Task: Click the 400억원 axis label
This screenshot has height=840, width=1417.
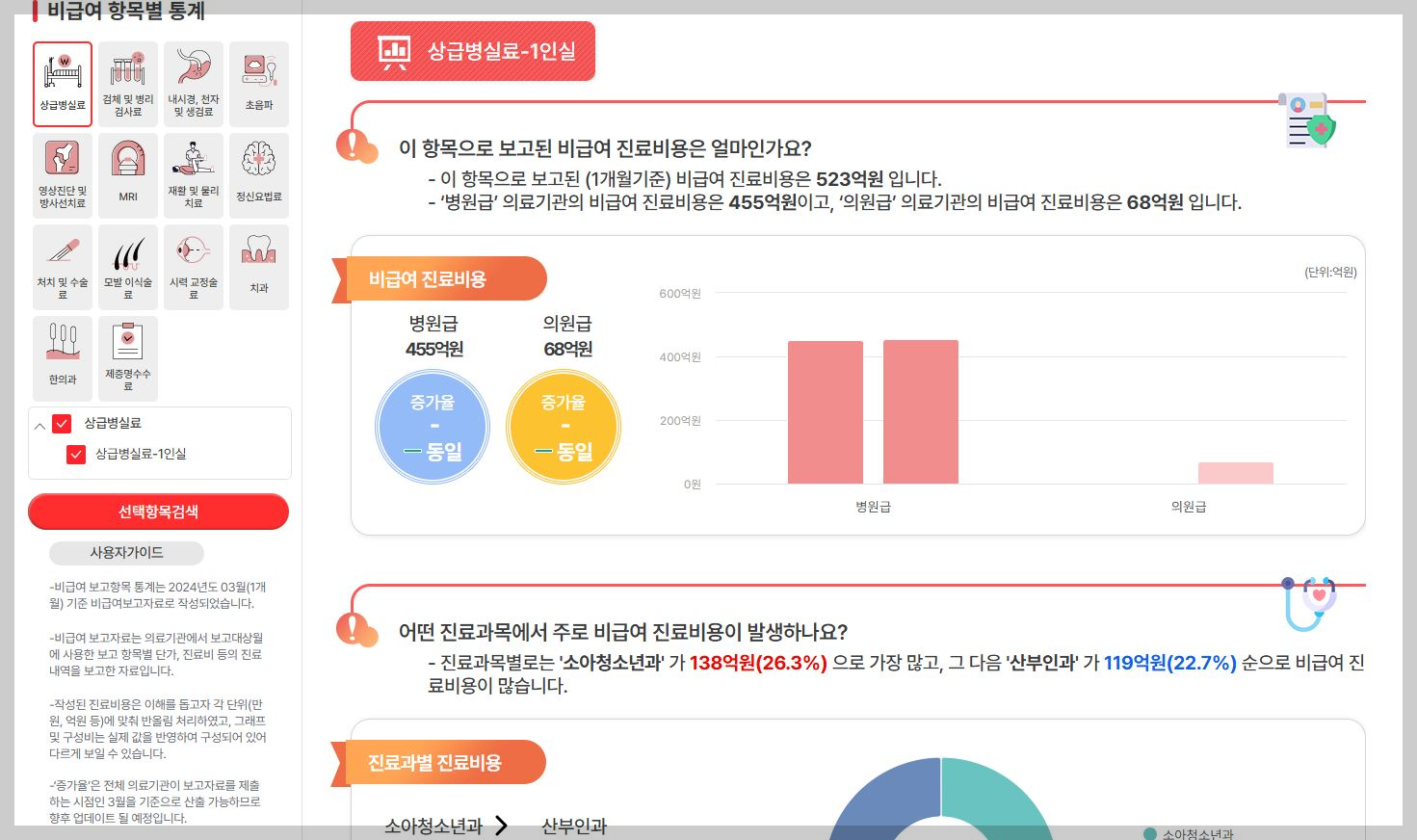Action: [680, 357]
